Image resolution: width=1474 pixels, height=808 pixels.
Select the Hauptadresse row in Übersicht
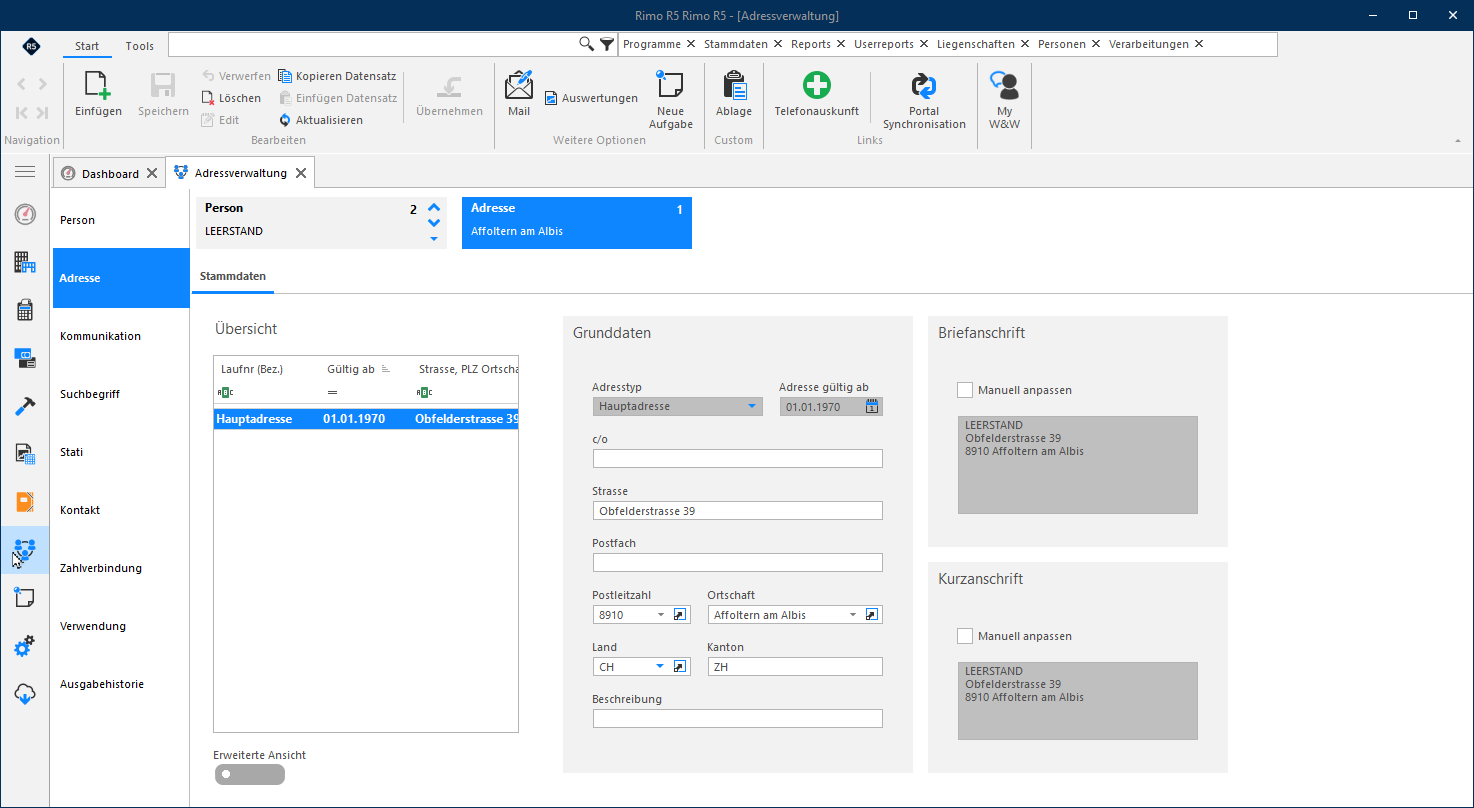(x=366, y=419)
